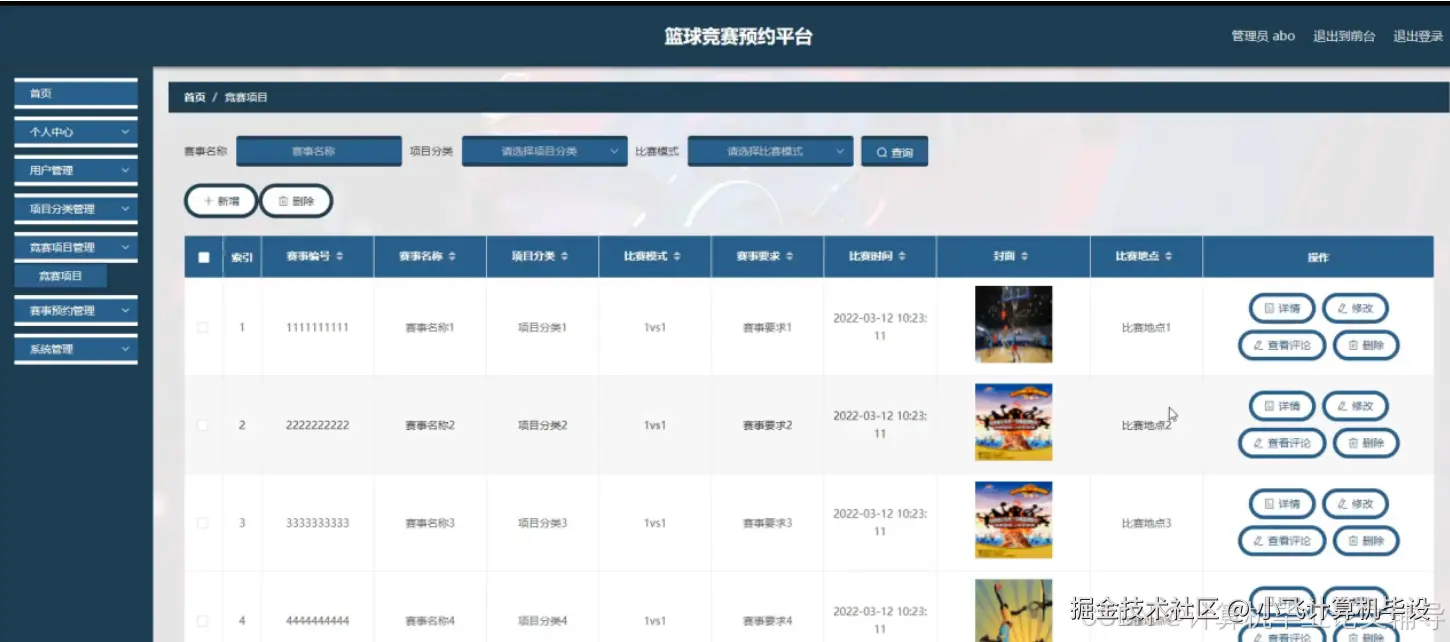Sort by 赛事编号 column sort icon
Image resolution: width=1450 pixels, height=642 pixels.
tap(340, 257)
